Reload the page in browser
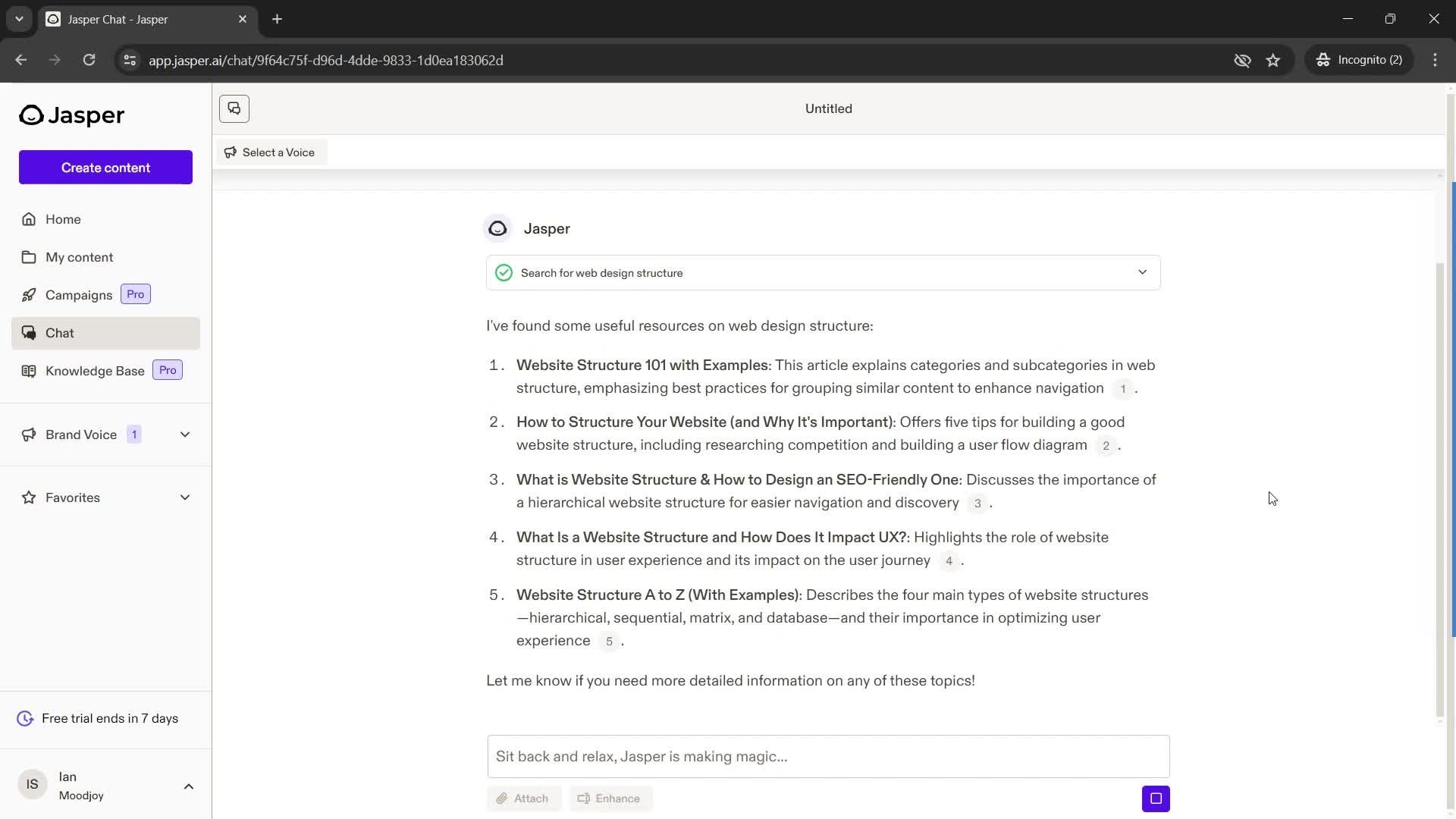Image resolution: width=1456 pixels, height=819 pixels. pos(89,60)
